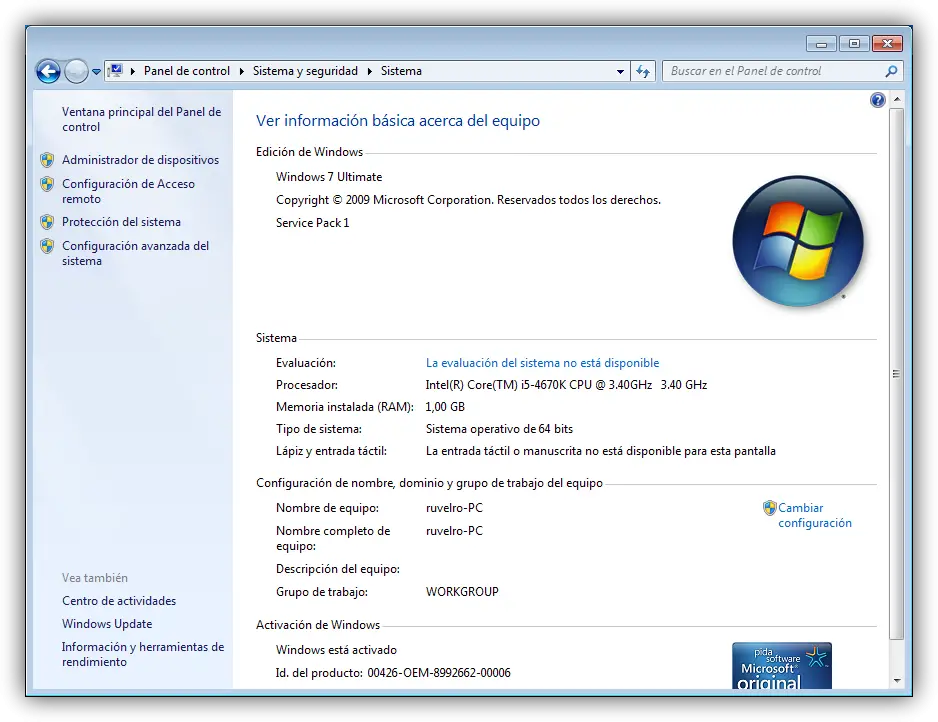Click the 1,00 GB memory value
Screen dimensions: 938x722
[x=445, y=407]
